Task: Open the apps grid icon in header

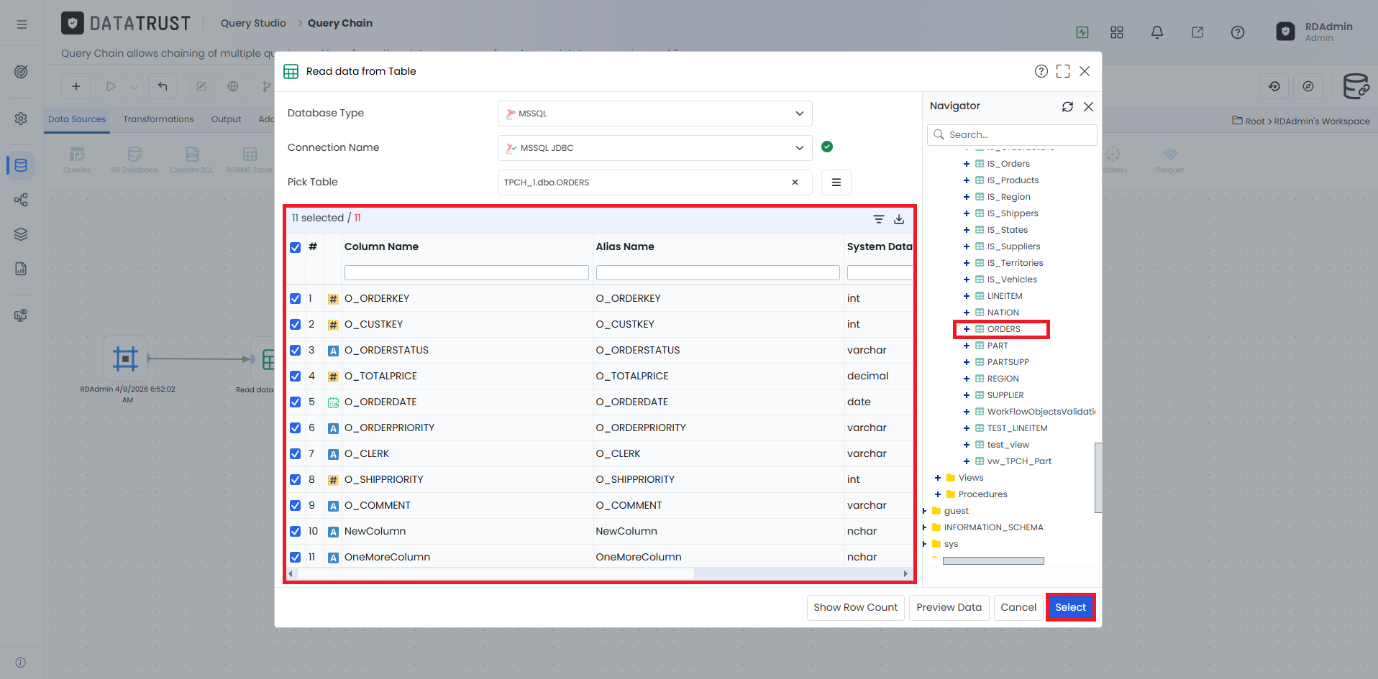Action: coord(1117,32)
